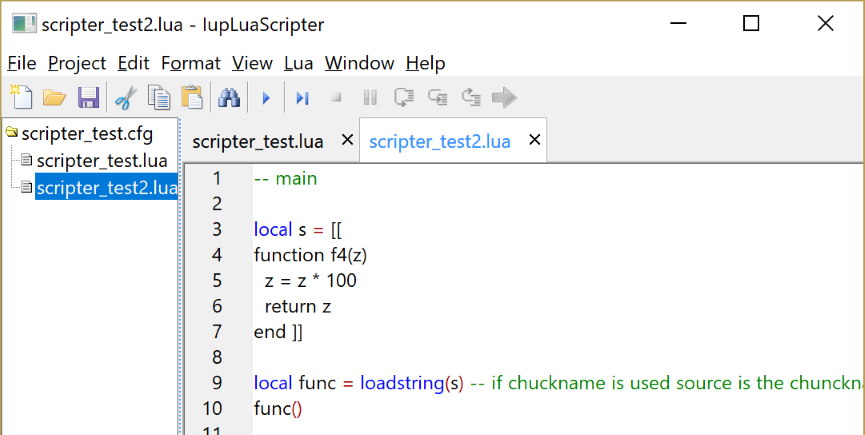
Task: Close the scripter_test2.lua tab
Action: tap(535, 140)
